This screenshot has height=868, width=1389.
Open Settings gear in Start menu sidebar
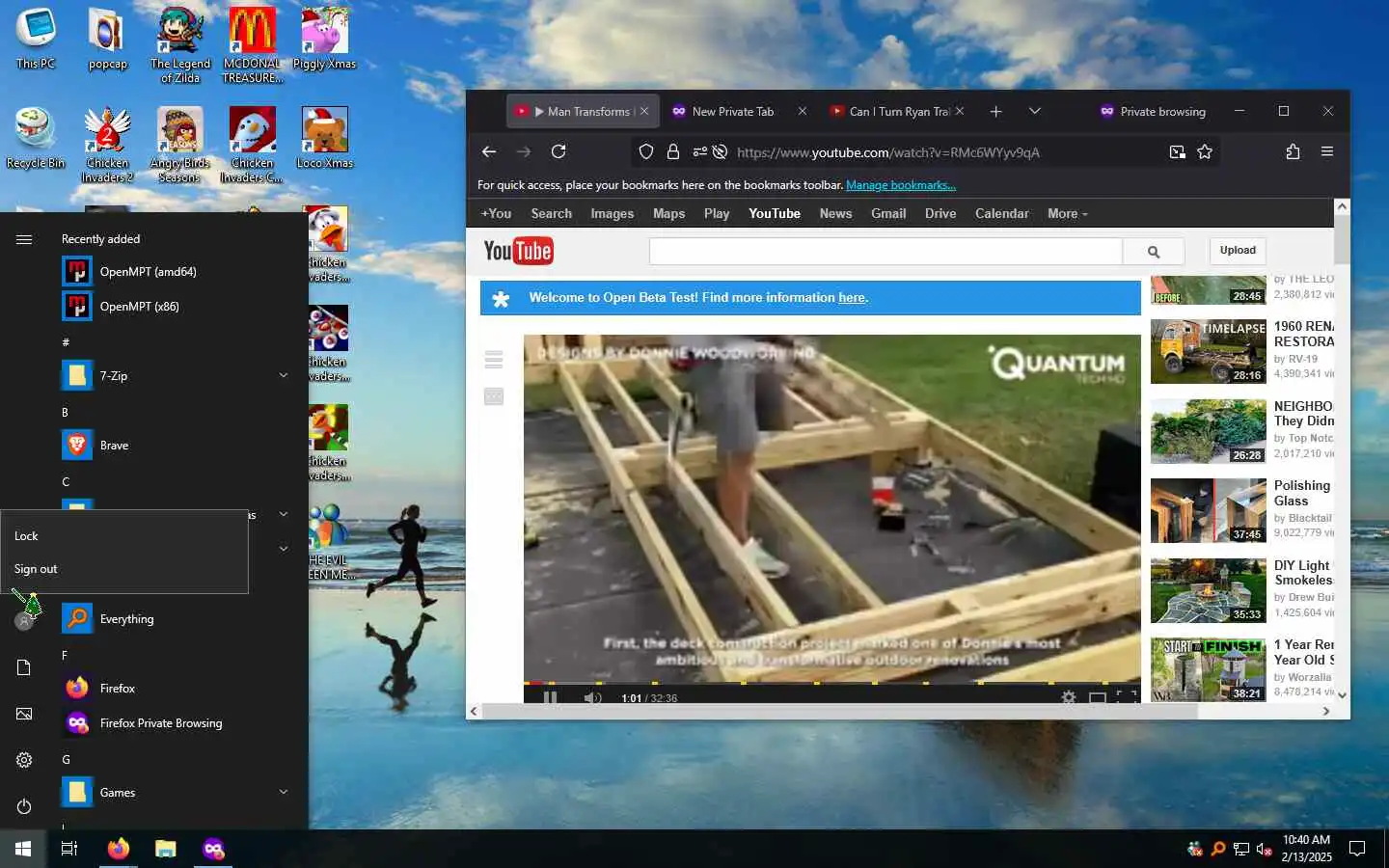24,760
